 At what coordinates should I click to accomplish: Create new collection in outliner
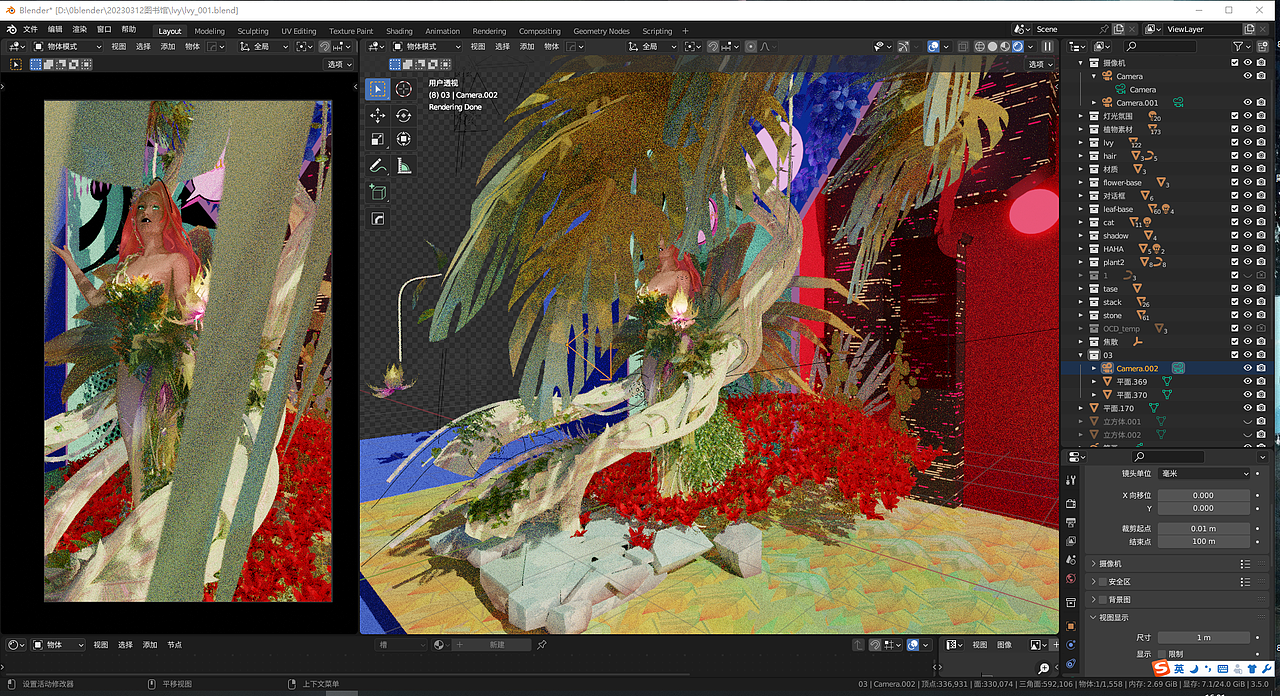pos(1261,46)
